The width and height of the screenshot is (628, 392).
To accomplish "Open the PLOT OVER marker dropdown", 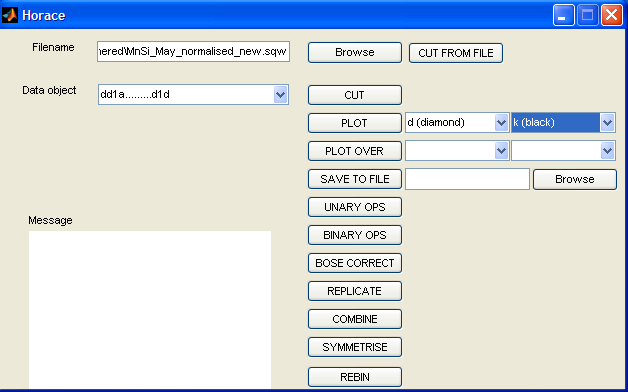I will click(x=501, y=151).
